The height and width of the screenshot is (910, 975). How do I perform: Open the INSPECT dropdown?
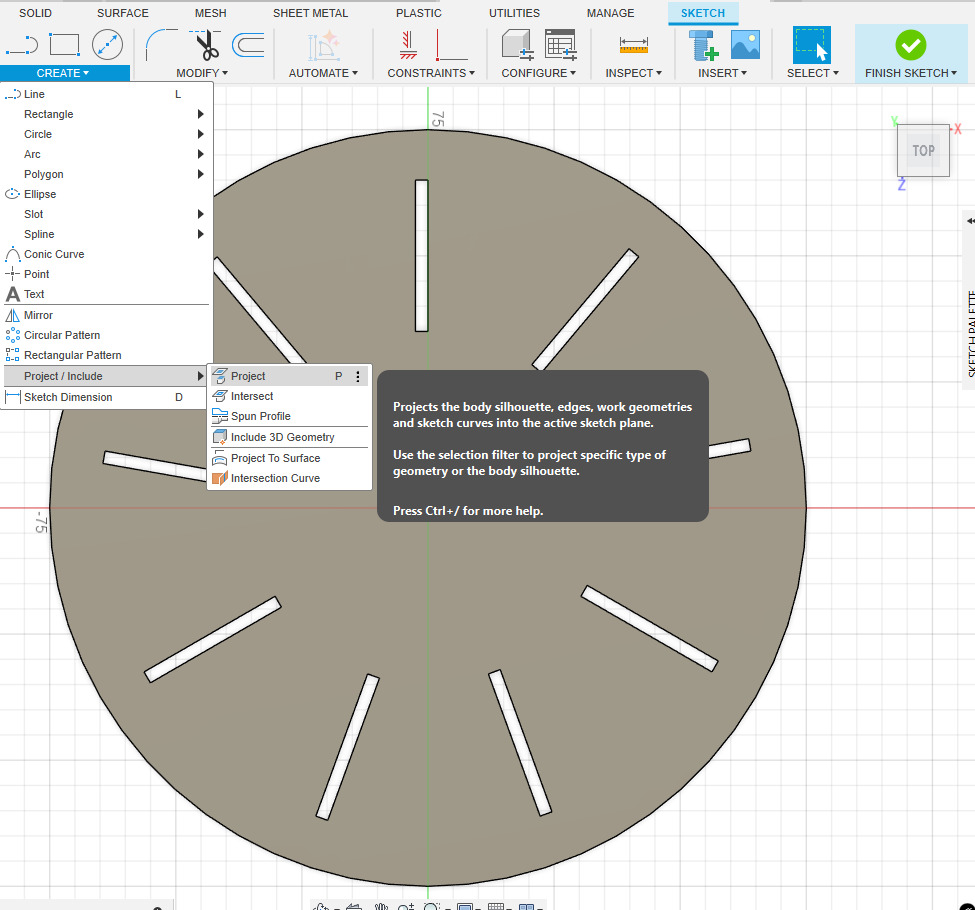[634, 73]
